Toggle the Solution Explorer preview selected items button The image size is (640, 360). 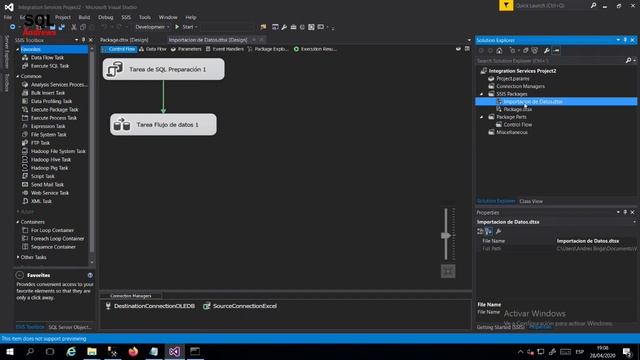coord(556,51)
